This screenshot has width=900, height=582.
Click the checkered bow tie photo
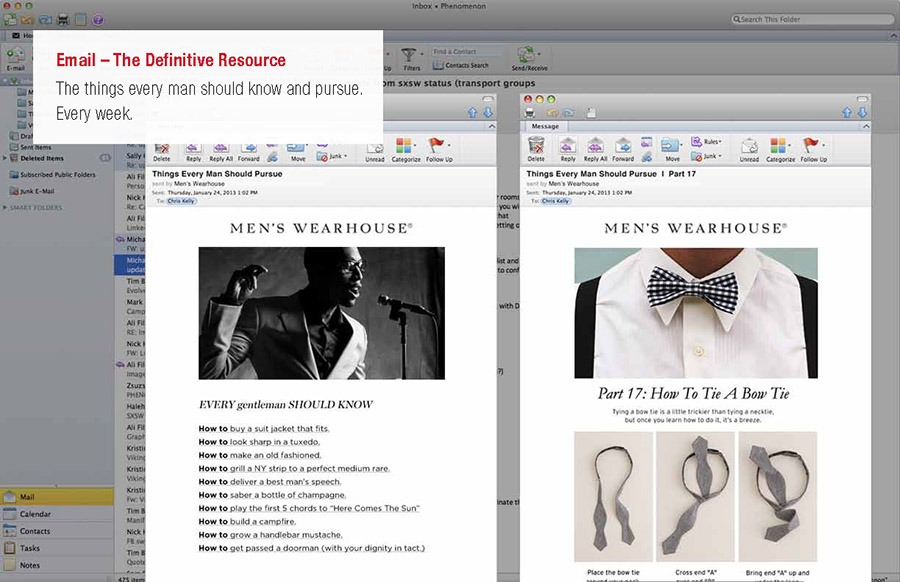[696, 313]
